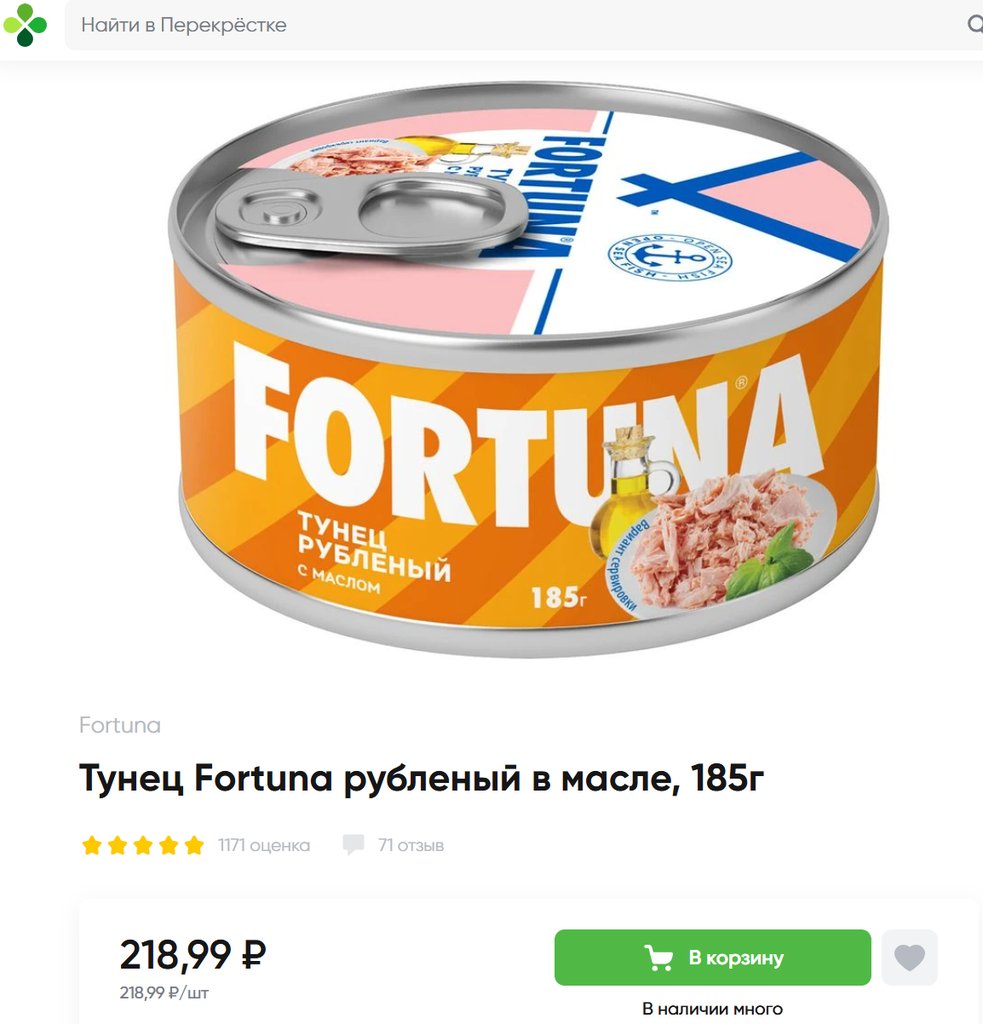Toggle the heart favorite button
The height and width of the screenshot is (1024, 983).
pos(909,957)
